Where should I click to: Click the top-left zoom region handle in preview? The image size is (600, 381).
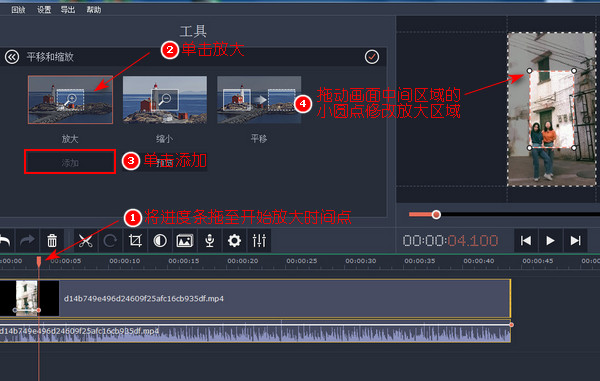point(529,71)
